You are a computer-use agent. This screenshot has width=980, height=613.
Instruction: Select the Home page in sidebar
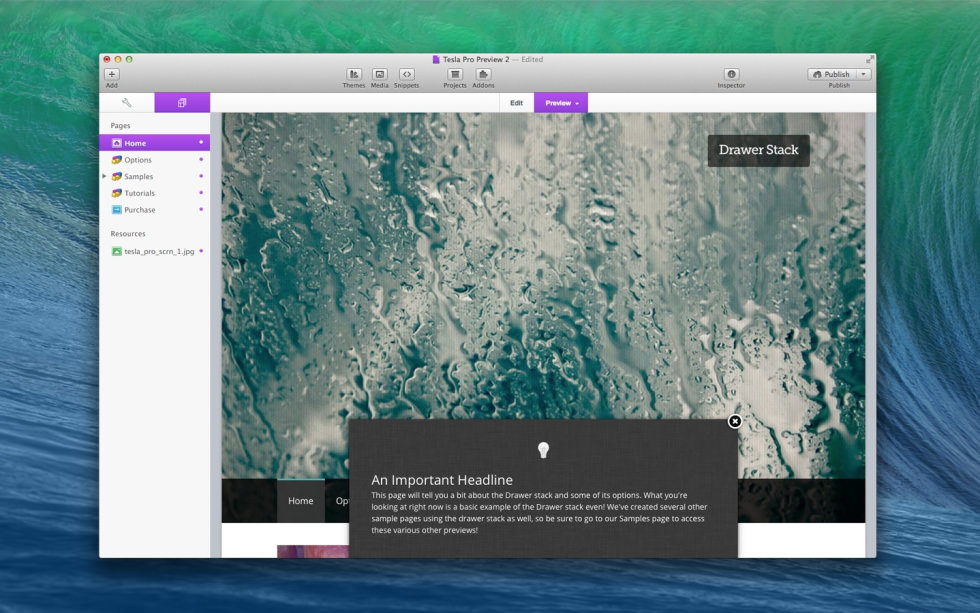(x=154, y=143)
